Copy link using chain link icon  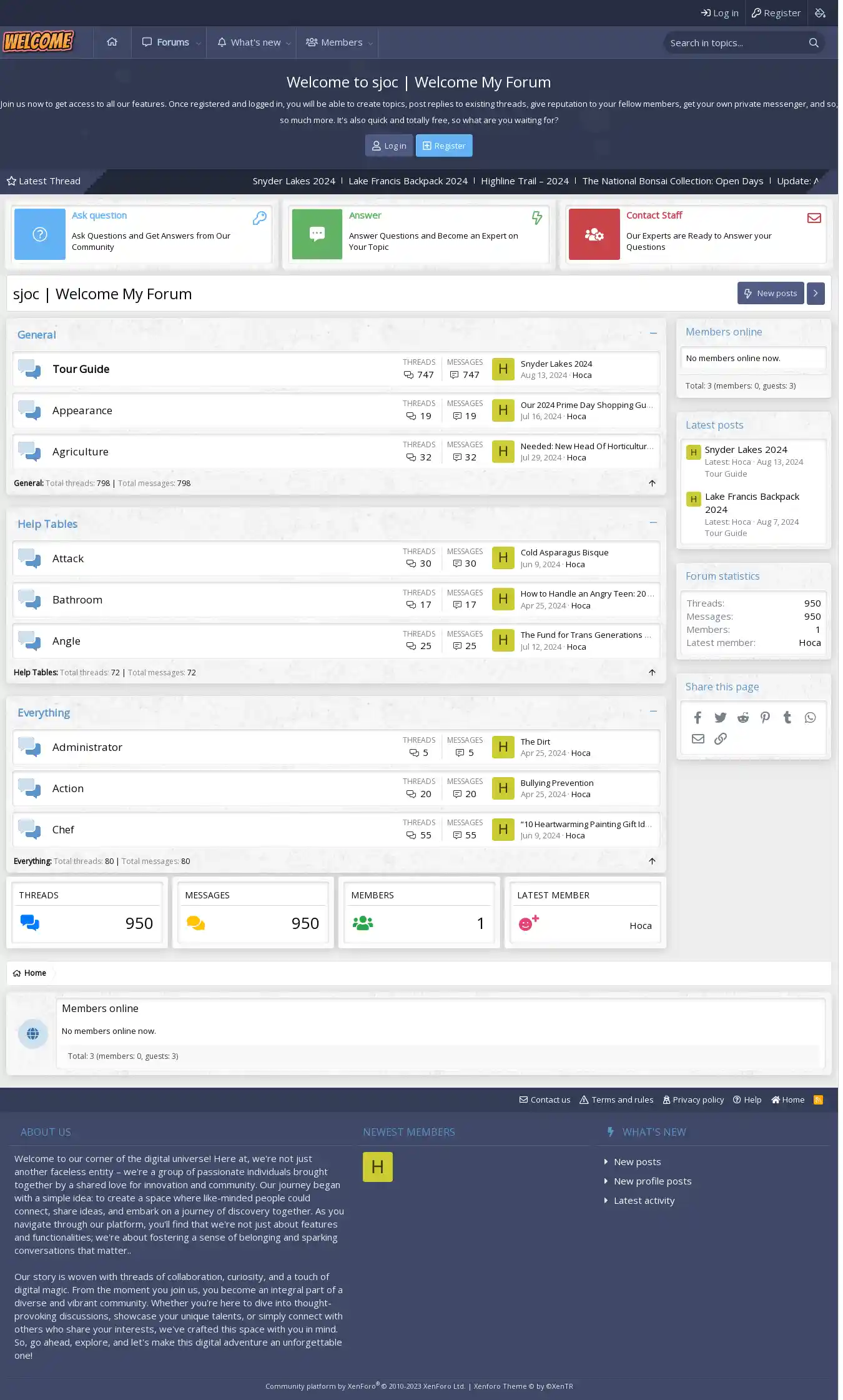[x=720, y=739]
